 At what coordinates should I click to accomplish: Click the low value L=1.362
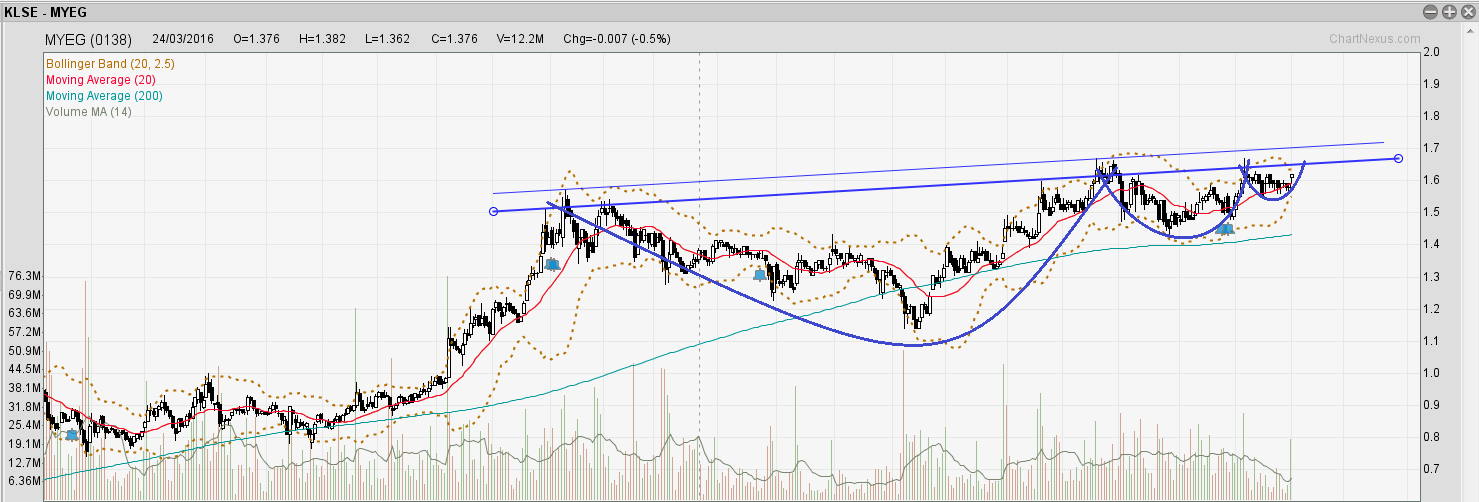point(387,39)
